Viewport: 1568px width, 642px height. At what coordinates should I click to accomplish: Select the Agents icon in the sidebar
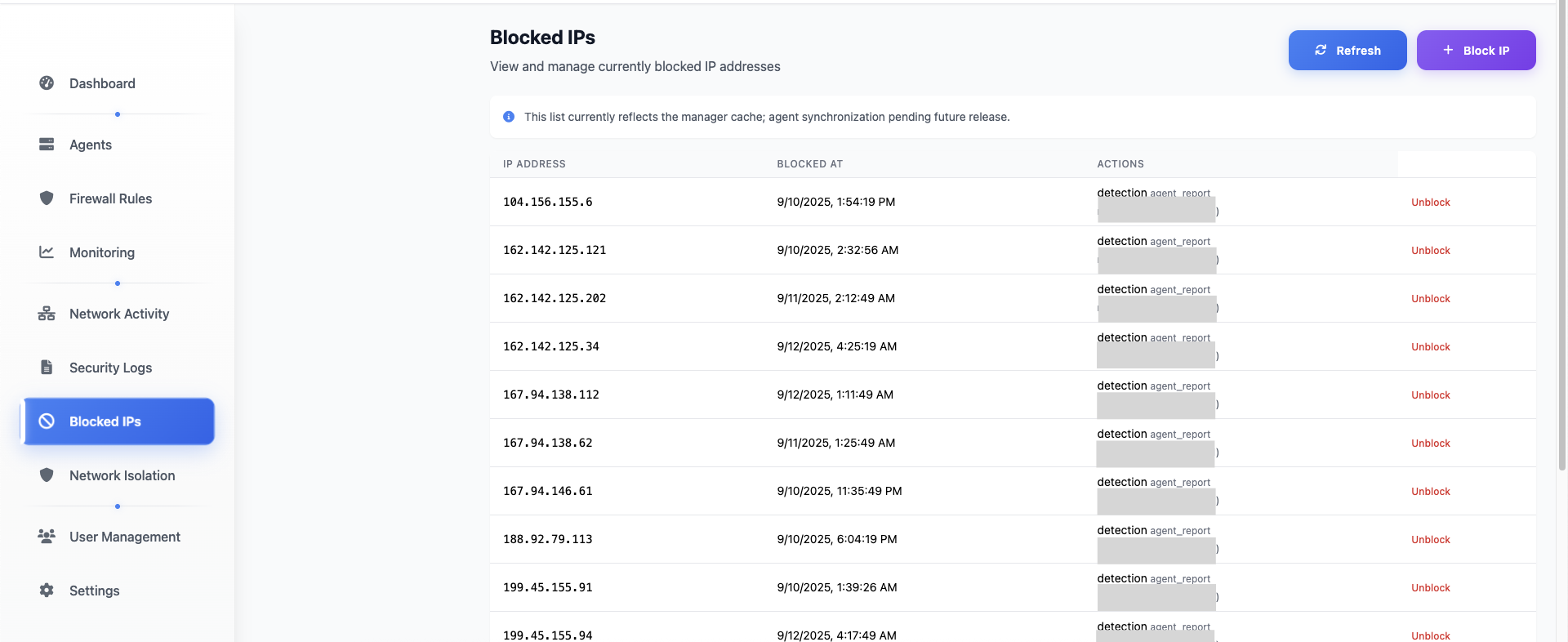(47, 144)
